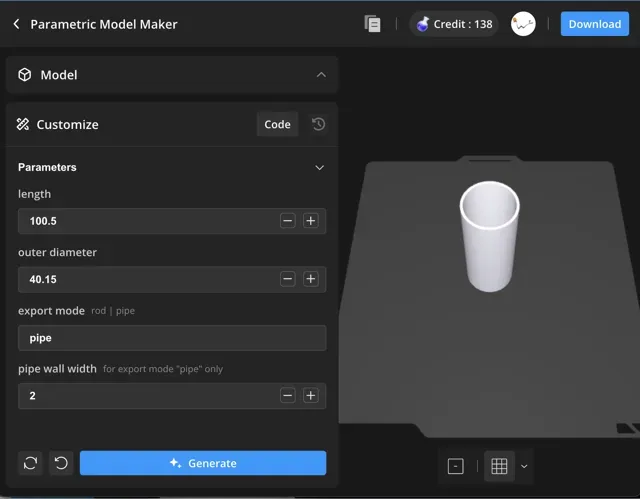Decrease the pipe wall width
This screenshot has width=640, height=499.
288,395
